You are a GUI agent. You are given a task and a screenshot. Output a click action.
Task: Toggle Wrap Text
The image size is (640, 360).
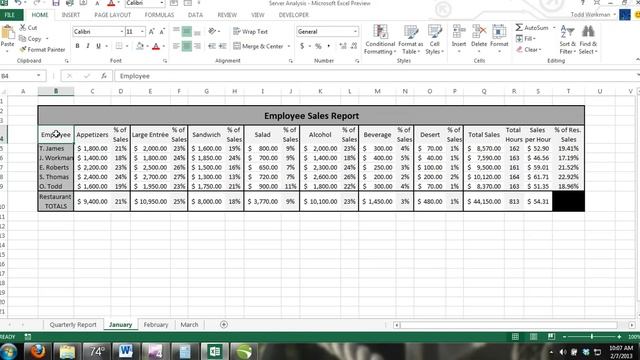250,31
